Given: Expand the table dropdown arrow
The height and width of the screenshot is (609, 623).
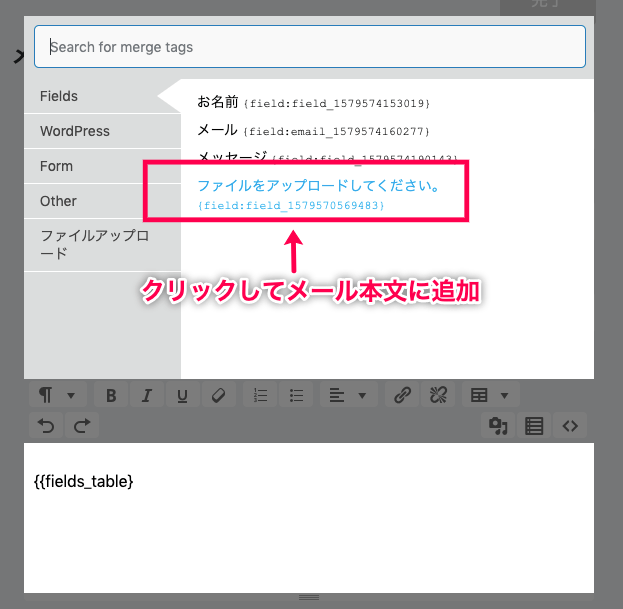Looking at the screenshot, I should coord(504,395).
